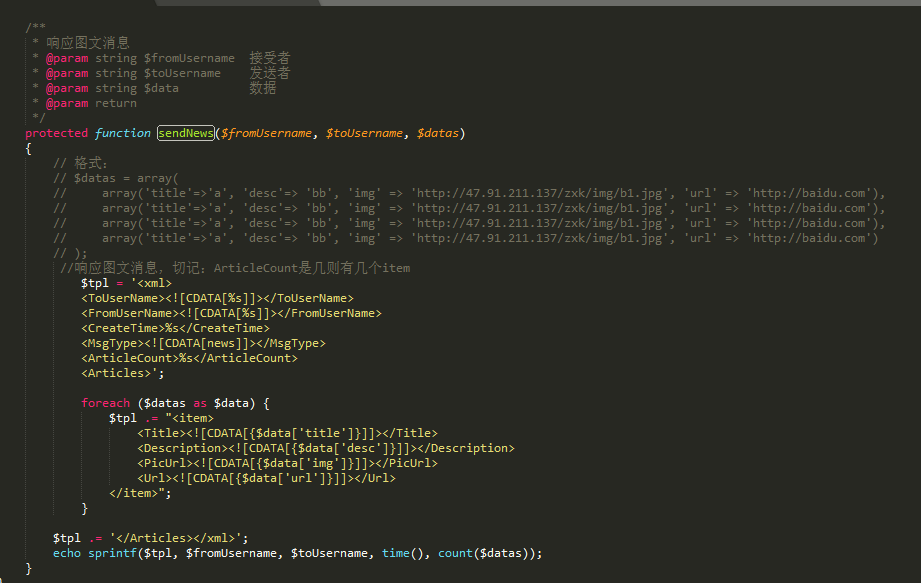This screenshot has height=583, width=921.
Task: Click the protected keyword
Action: pyautogui.click(x=56, y=133)
